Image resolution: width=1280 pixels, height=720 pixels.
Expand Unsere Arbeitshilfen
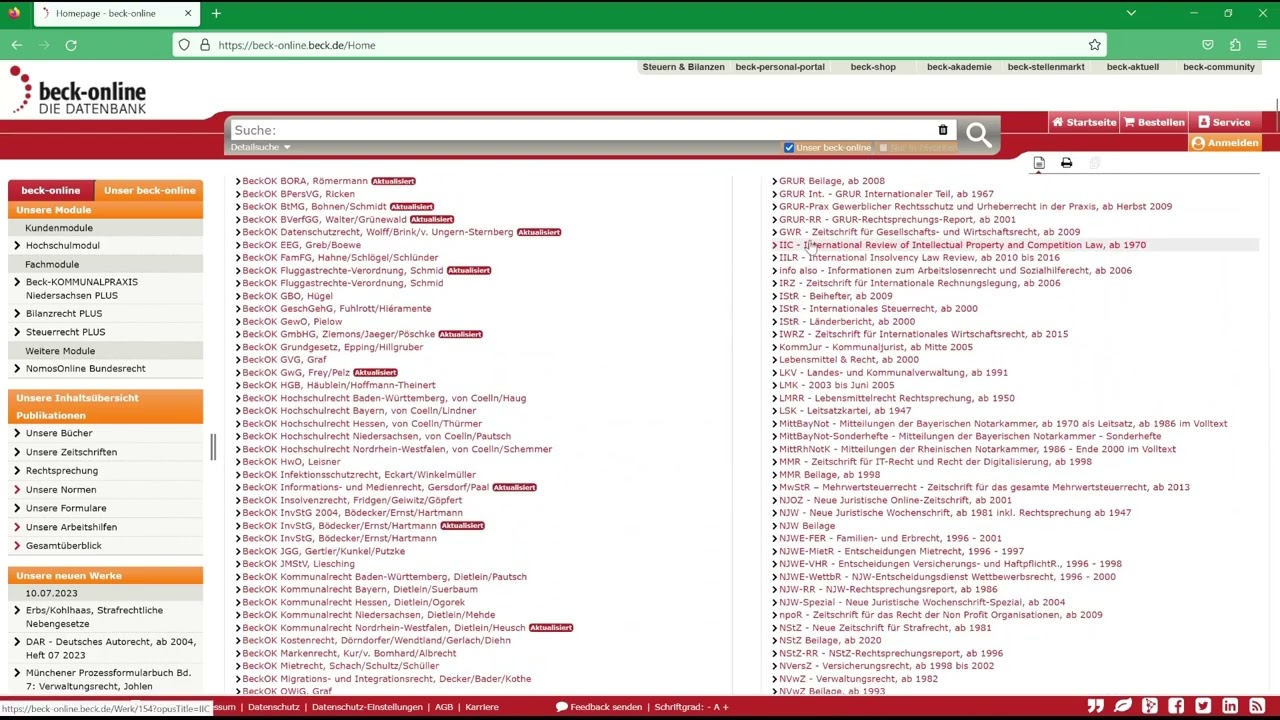click(x=17, y=527)
